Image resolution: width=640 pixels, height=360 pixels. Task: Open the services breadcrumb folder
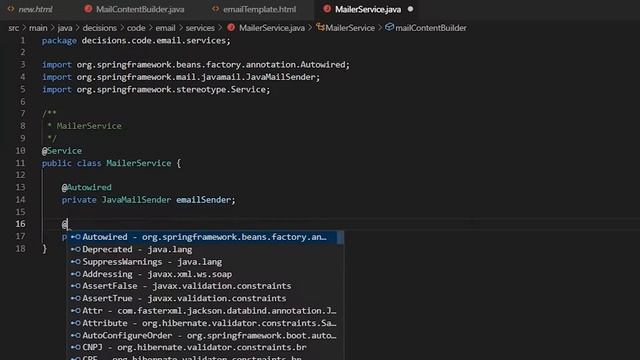click(200, 28)
